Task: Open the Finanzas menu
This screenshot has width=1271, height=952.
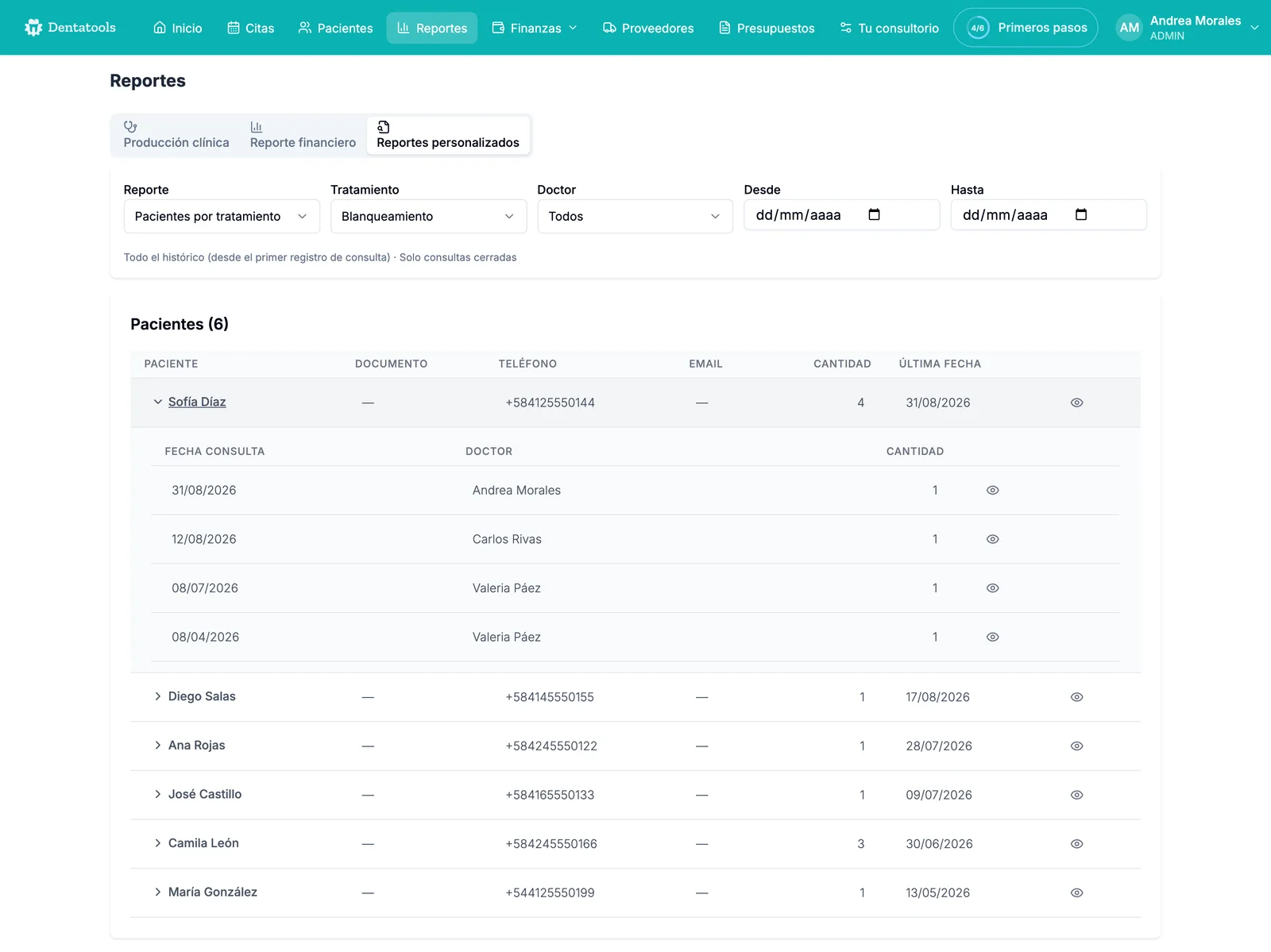Action: (x=535, y=28)
